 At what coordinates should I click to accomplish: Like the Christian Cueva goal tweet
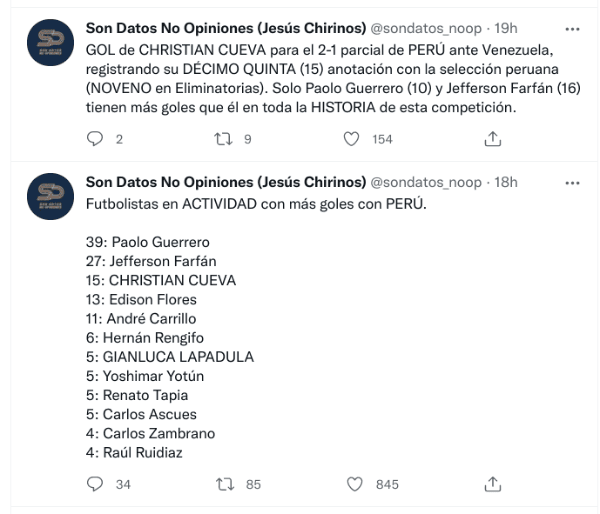coord(352,140)
